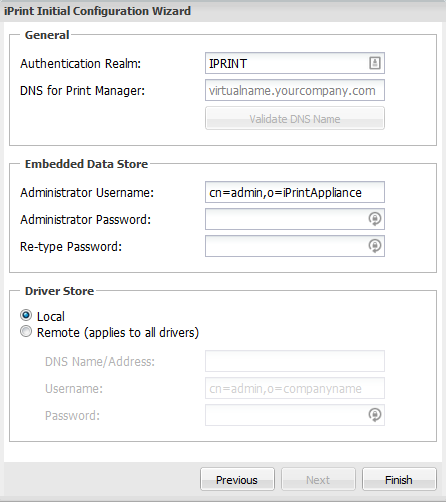Click the DNS Name/Address field under Driver Store
Image resolution: width=446 pixels, height=502 pixels.
coord(295,361)
